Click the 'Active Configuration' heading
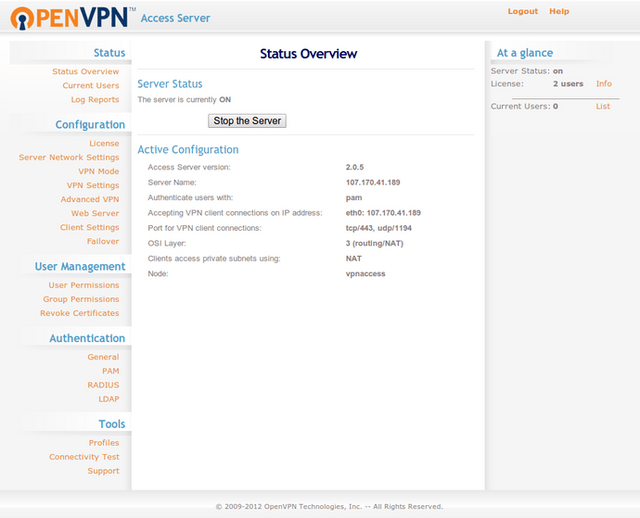Viewport: 640px width, 518px height. pyautogui.click(x=188, y=150)
